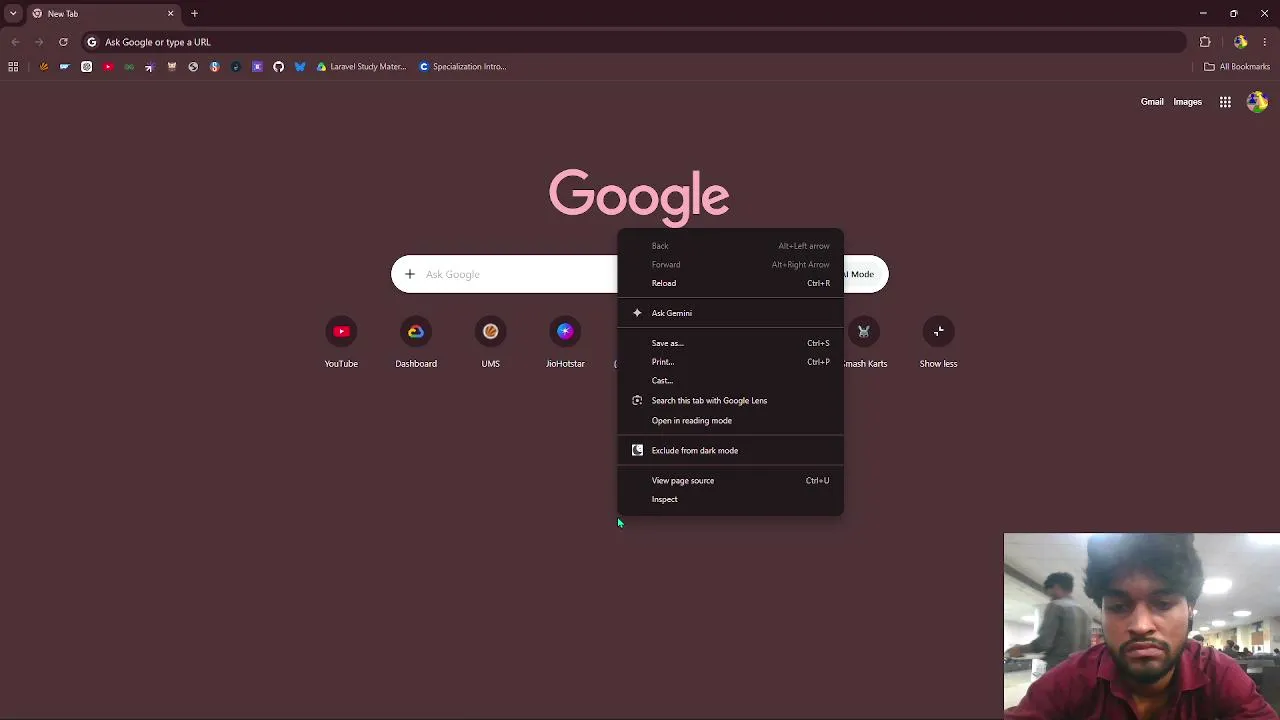Open the Gmail link
This screenshot has width=1280, height=720.
click(1152, 102)
